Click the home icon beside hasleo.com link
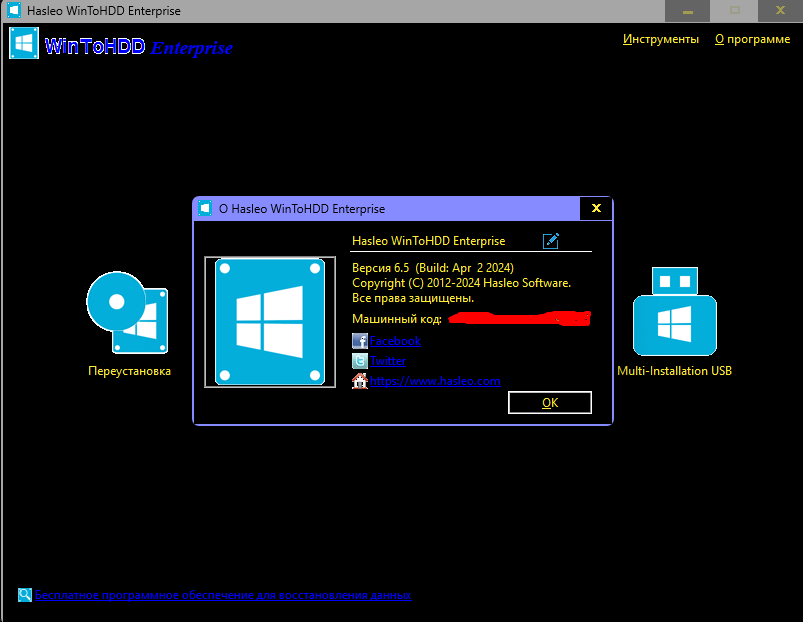This screenshot has height=622, width=803. [360, 381]
